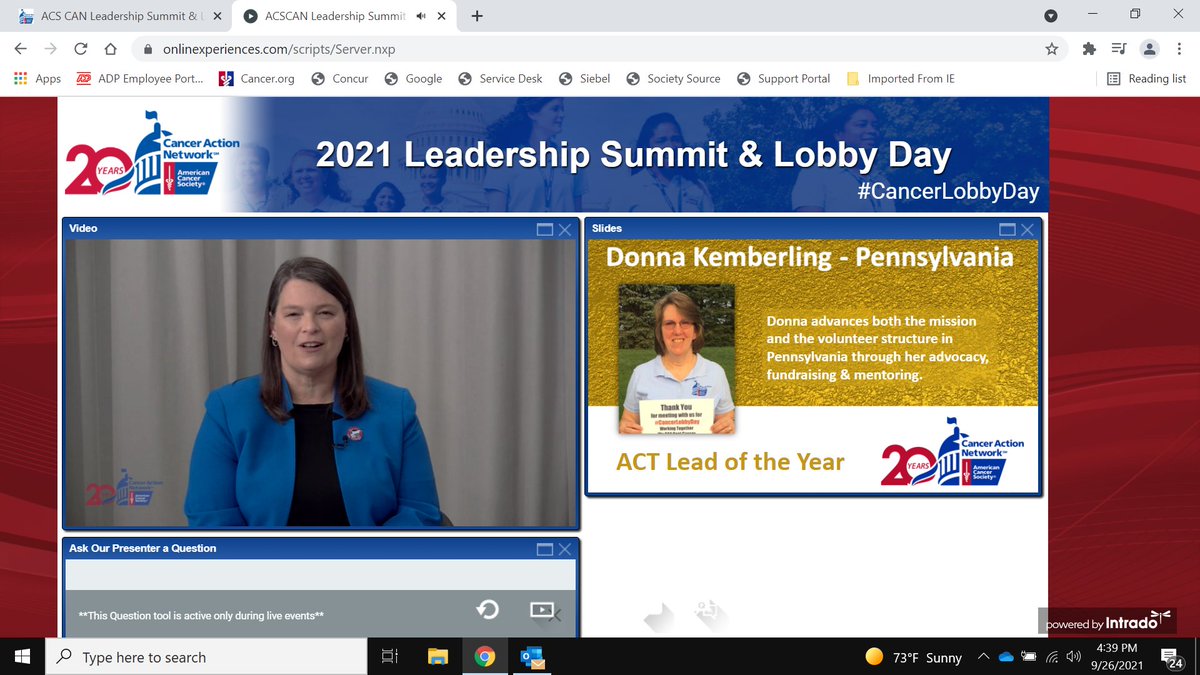Open Task View on the taskbar
The width and height of the screenshot is (1200, 675).
pyautogui.click(x=390, y=657)
